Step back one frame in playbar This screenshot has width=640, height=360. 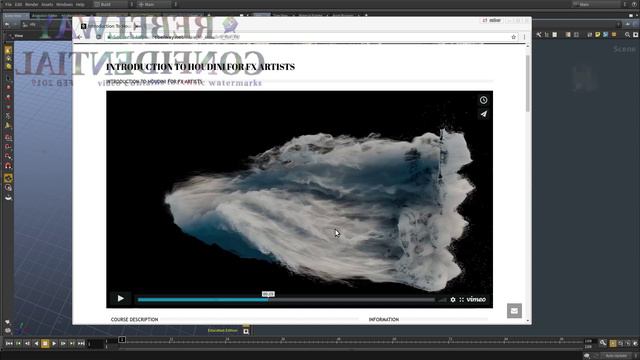click(27, 344)
